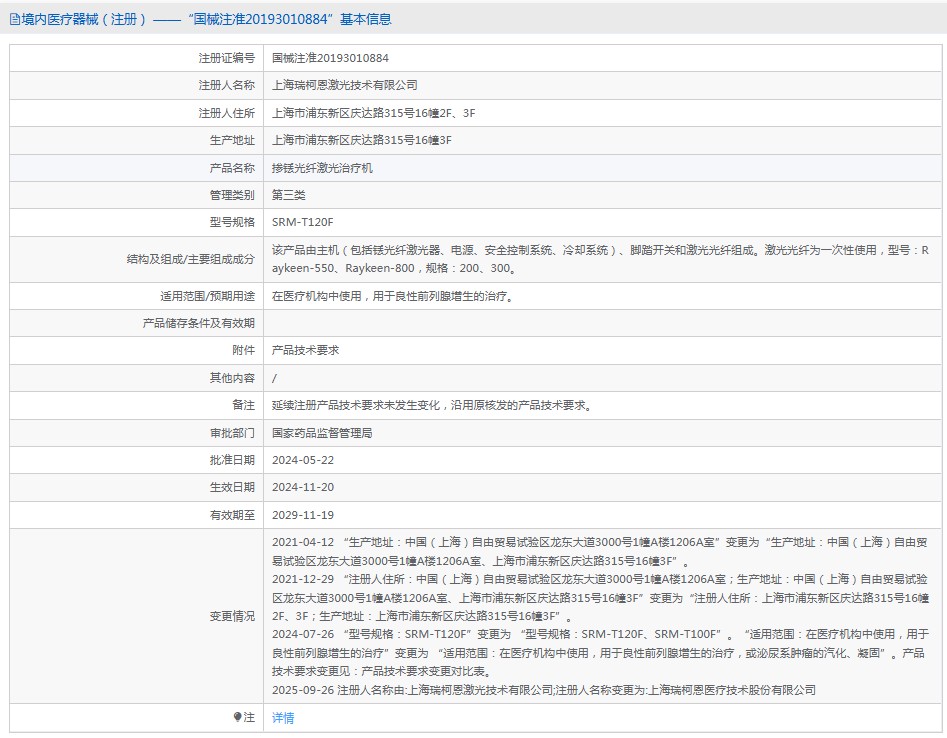Click the 注册人住所 address value

(x=373, y=113)
